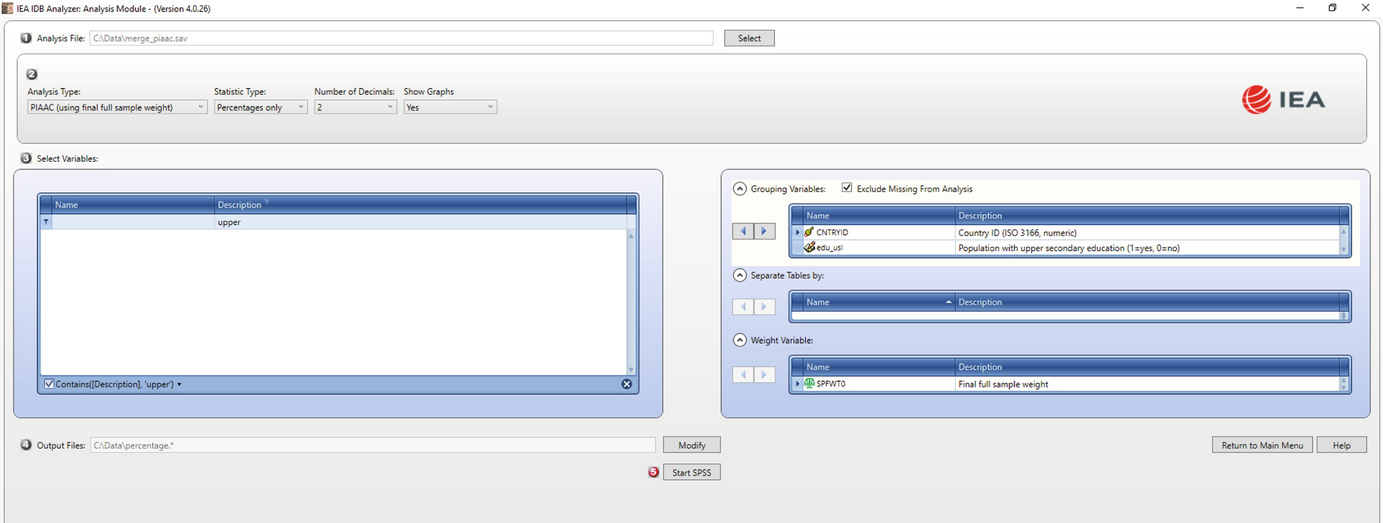Click right arrow beside Separate Tables list
1383x523 pixels.
click(x=764, y=307)
